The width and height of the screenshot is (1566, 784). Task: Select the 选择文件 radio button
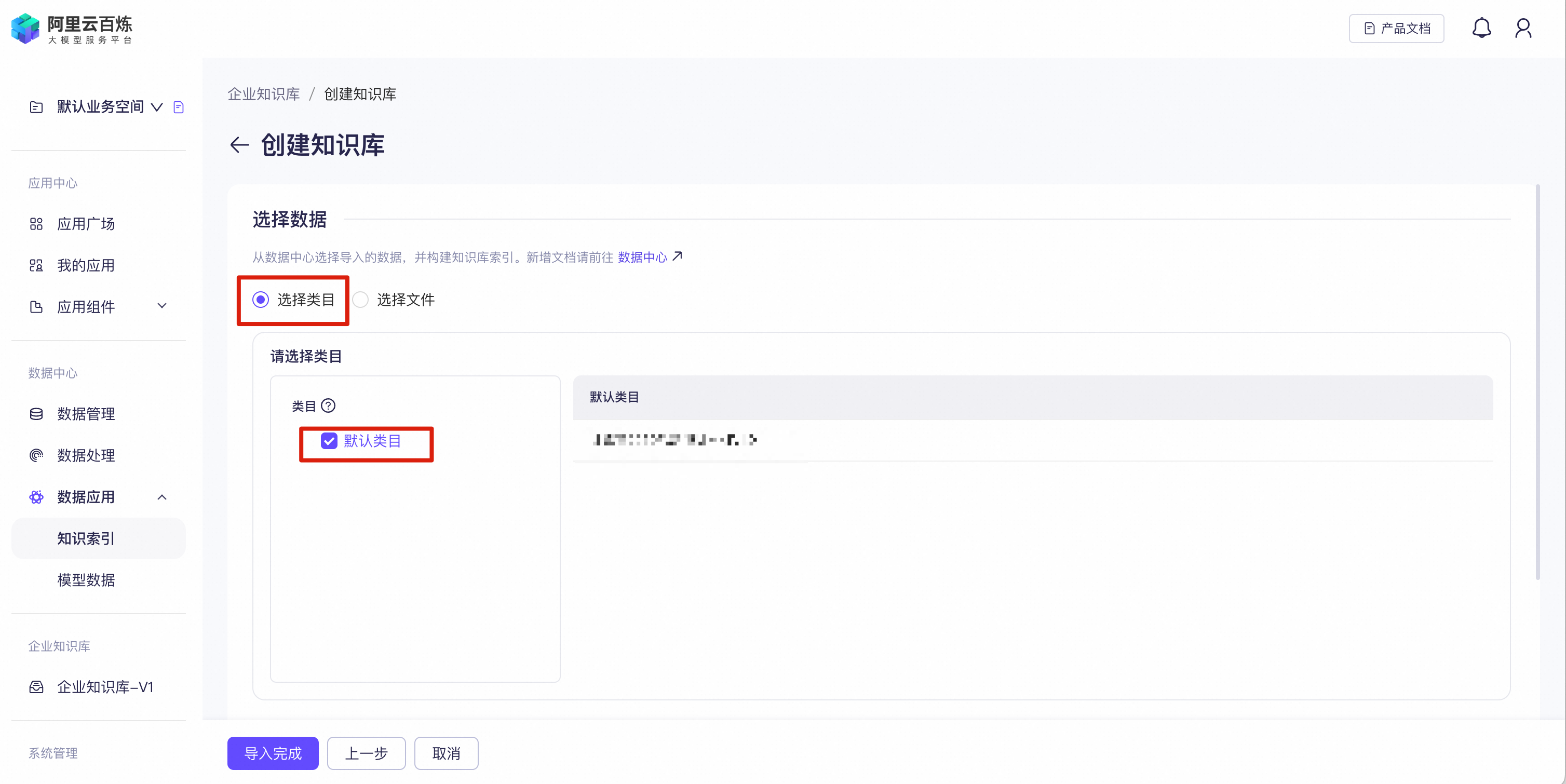point(360,300)
